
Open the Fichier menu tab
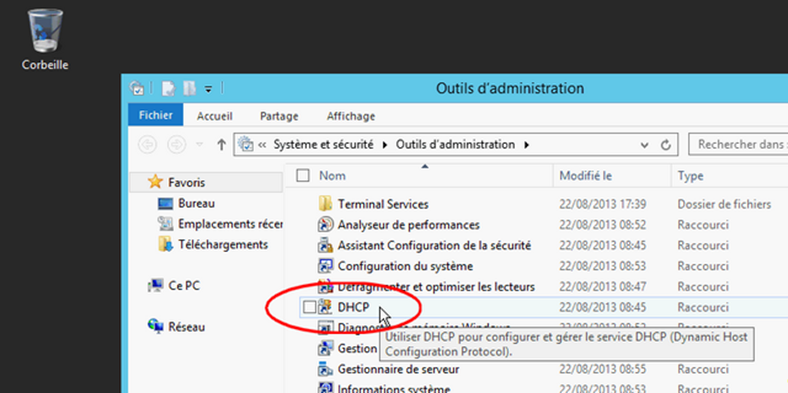pyautogui.click(x=156, y=115)
